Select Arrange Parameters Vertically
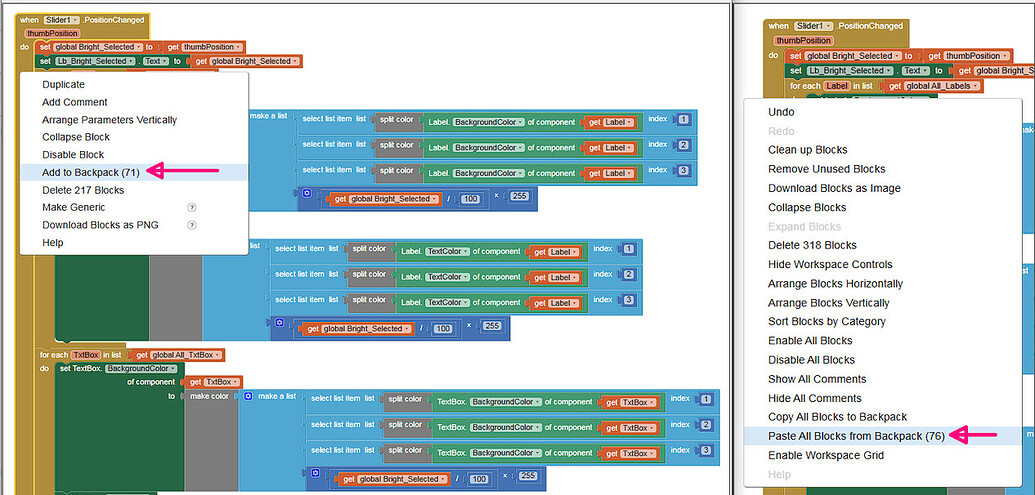 [110, 120]
